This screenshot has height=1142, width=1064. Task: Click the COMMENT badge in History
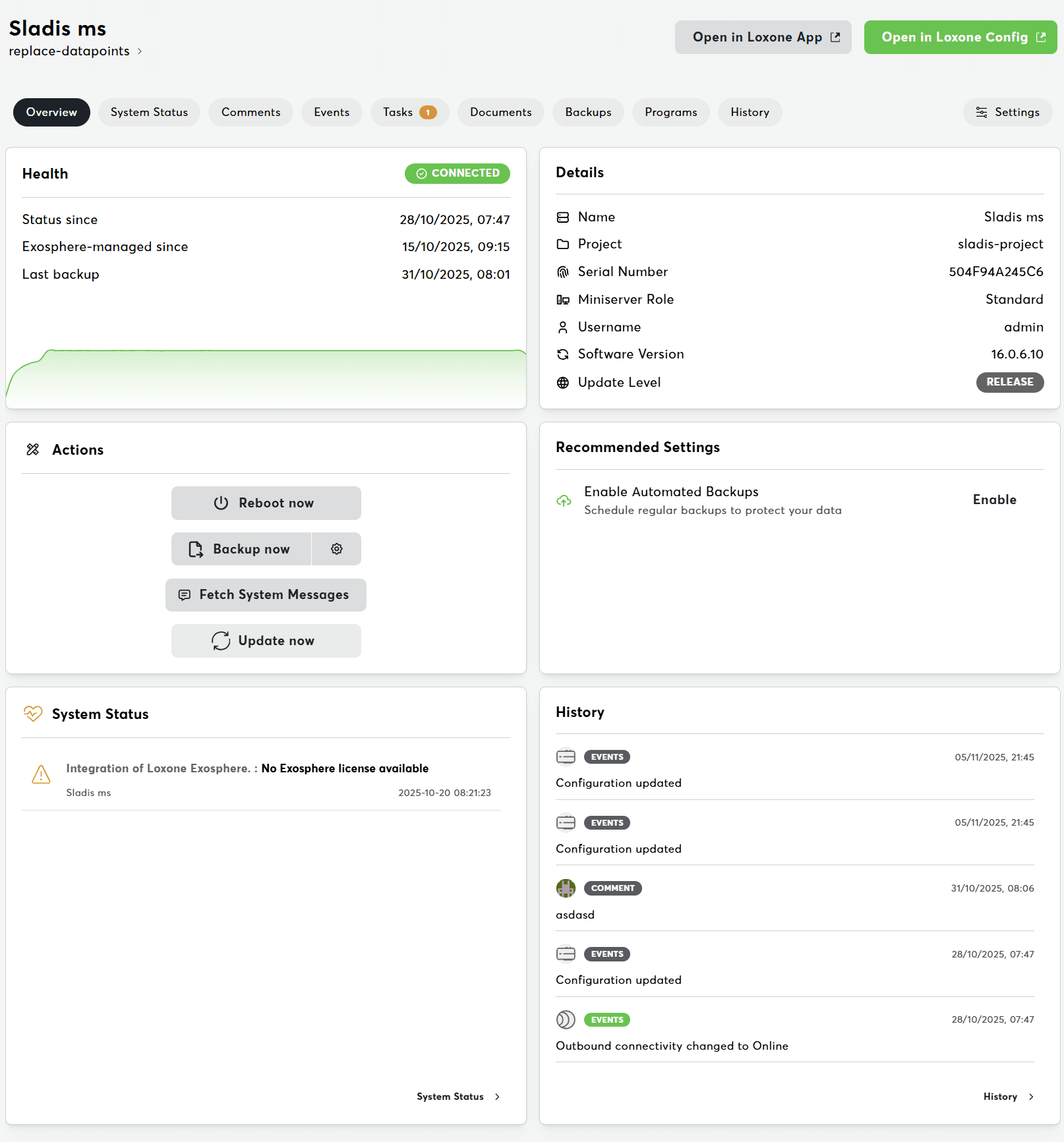[613, 888]
